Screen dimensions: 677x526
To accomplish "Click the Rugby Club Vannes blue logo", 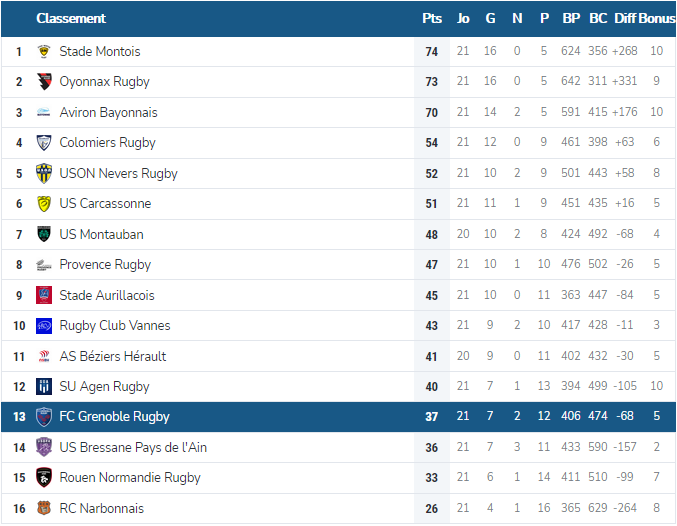I will (x=44, y=326).
